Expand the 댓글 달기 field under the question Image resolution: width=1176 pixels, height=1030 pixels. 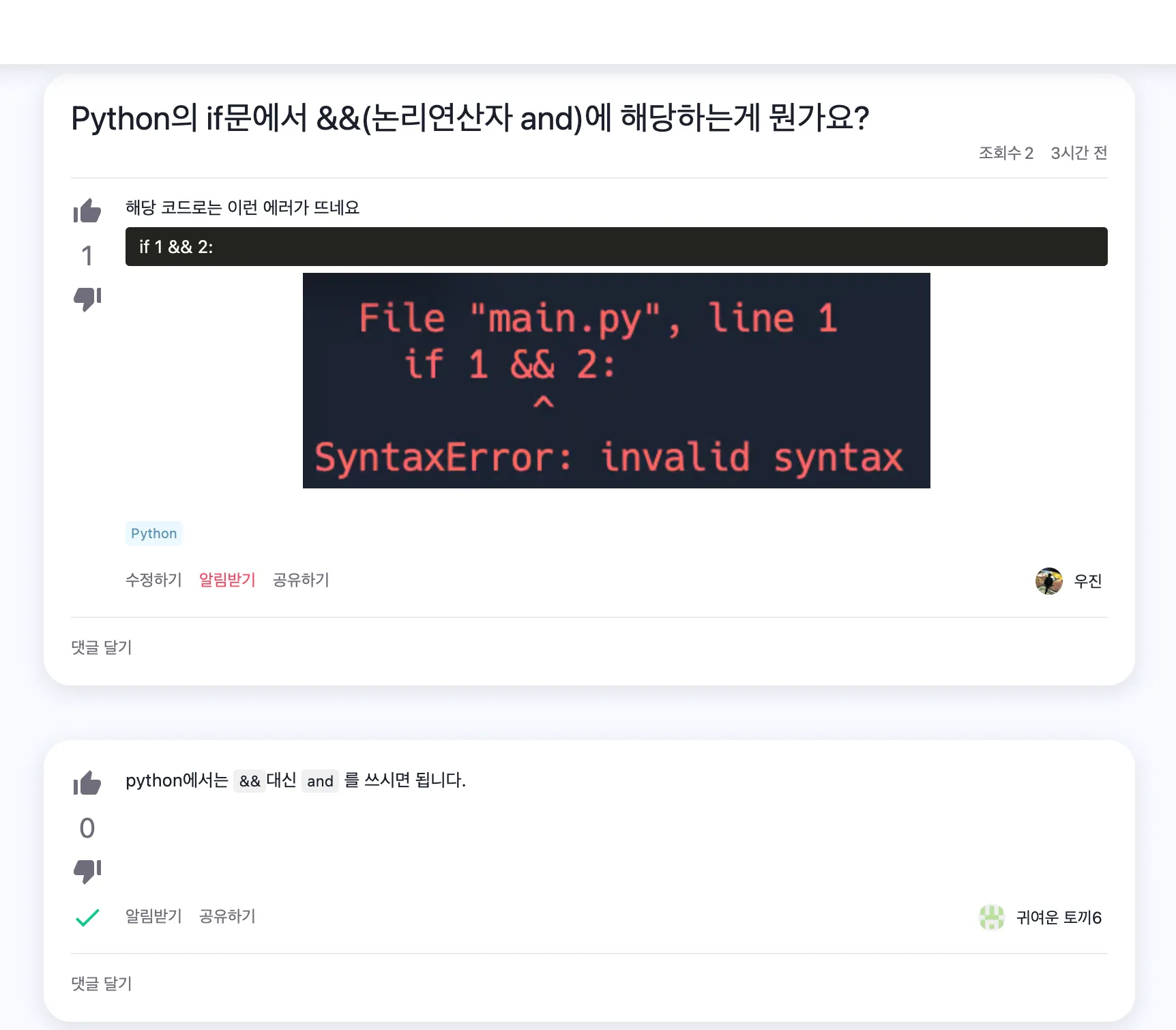point(101,647)
